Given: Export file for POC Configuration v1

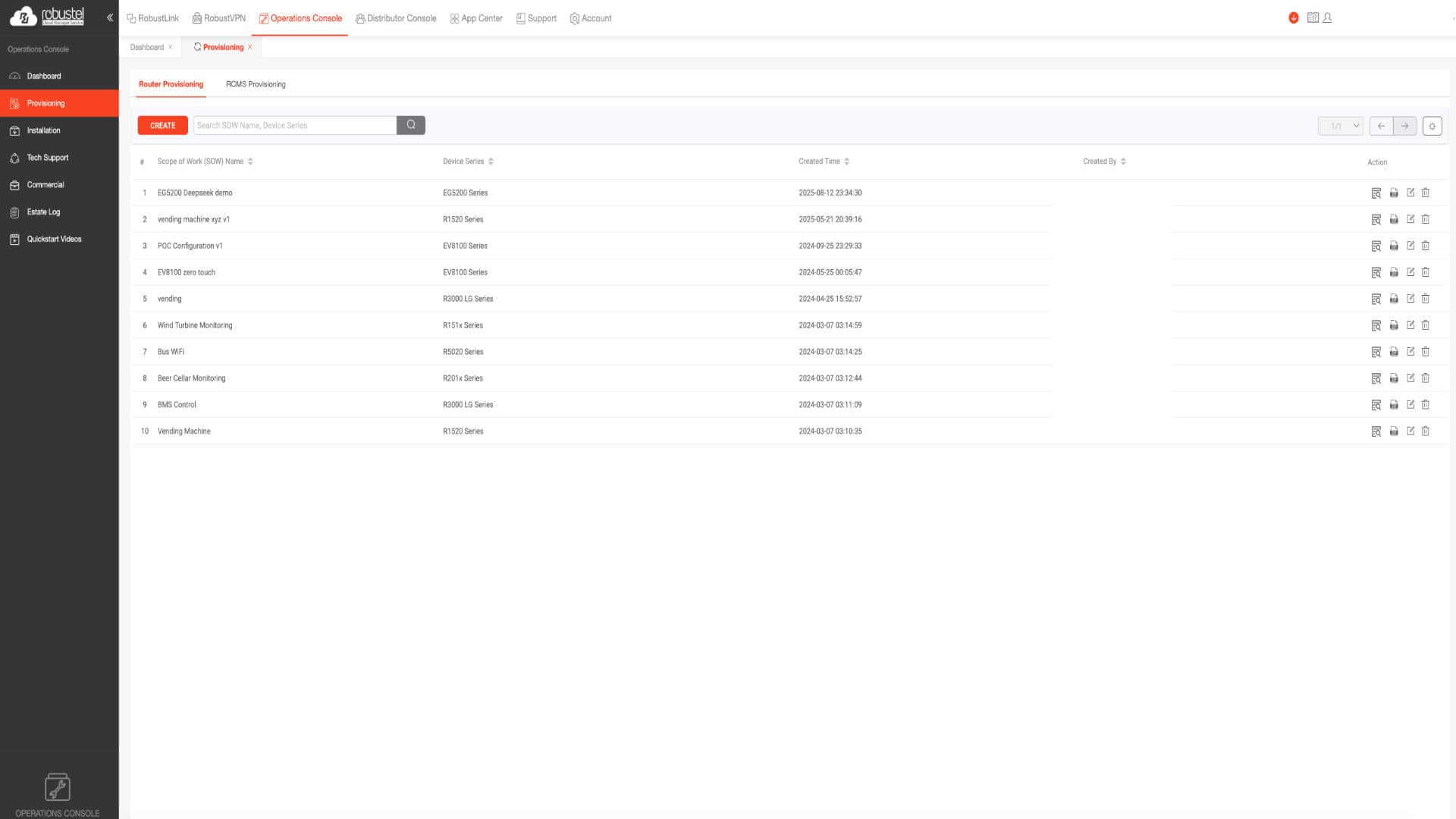Looking at the screenshot, I should click(x=1394, y=246).
